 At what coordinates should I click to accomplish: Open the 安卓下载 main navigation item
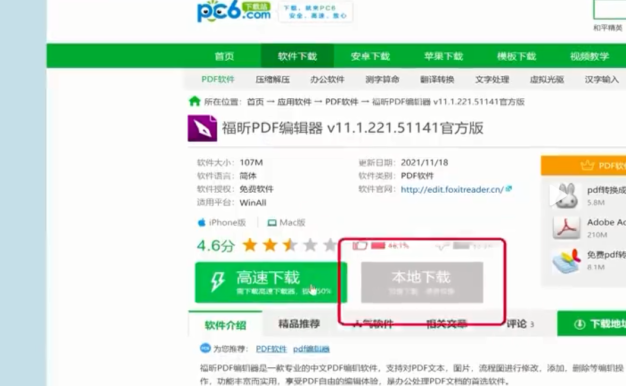click(x=370, y=56)
